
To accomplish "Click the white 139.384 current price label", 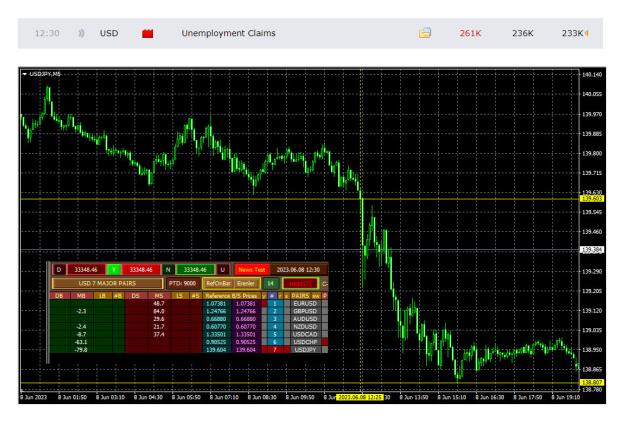I will click(592, 250).
